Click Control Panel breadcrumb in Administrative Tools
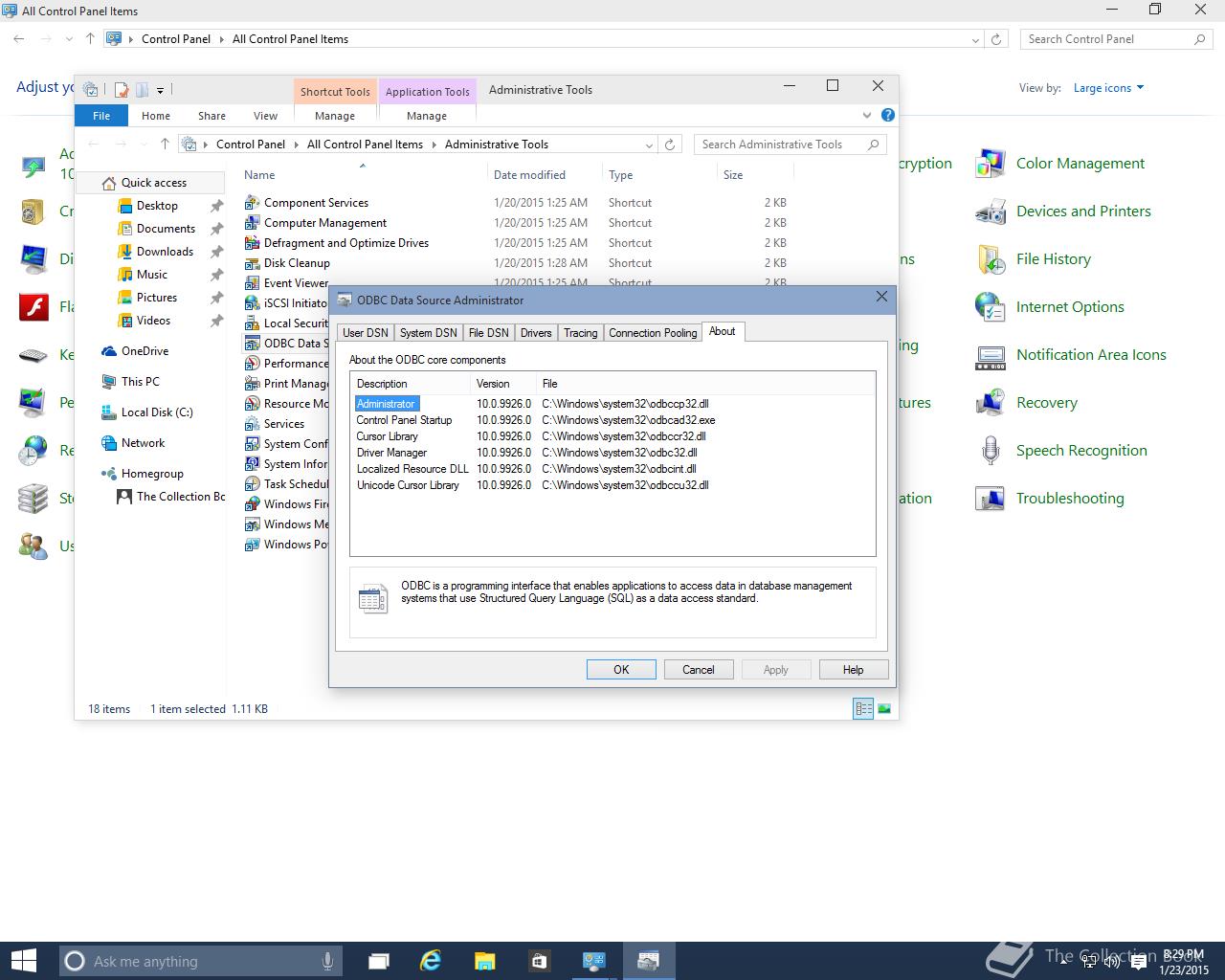Image resolution: width=1225 pixels, height=980 pixels. pyautogui.click(x=251, y=145)
